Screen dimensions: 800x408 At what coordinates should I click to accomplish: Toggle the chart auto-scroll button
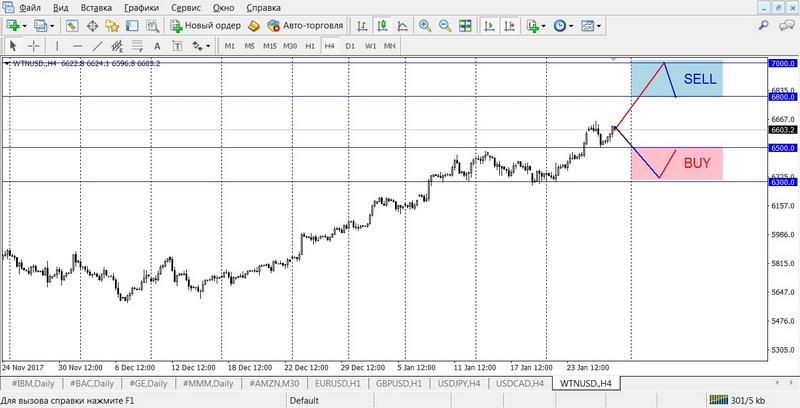[x=491, y=25]
